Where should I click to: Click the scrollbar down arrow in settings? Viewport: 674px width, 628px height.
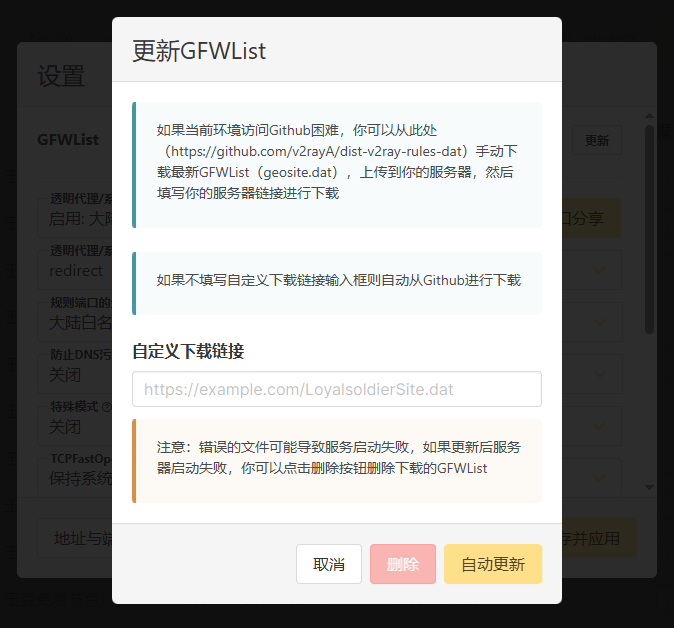click(649, 487)
